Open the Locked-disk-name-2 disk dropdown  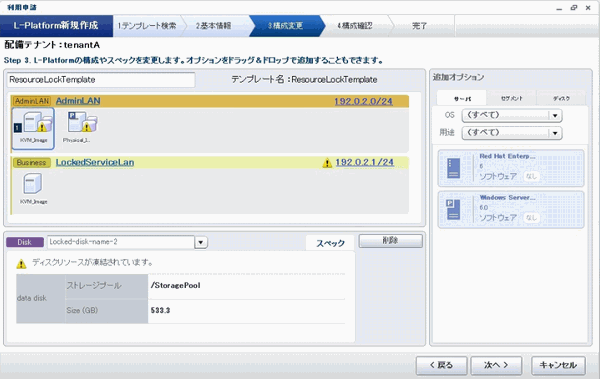pos(201,242)
